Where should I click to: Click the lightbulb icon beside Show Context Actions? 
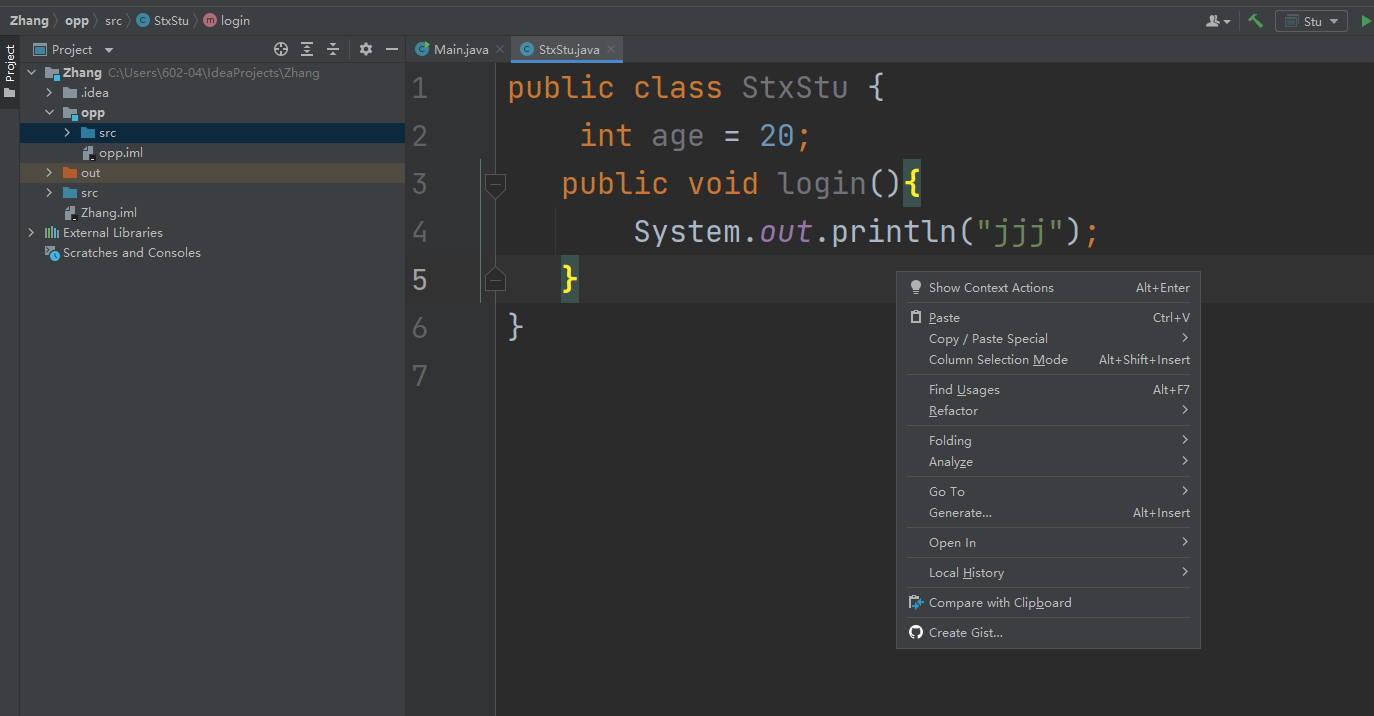915,288
